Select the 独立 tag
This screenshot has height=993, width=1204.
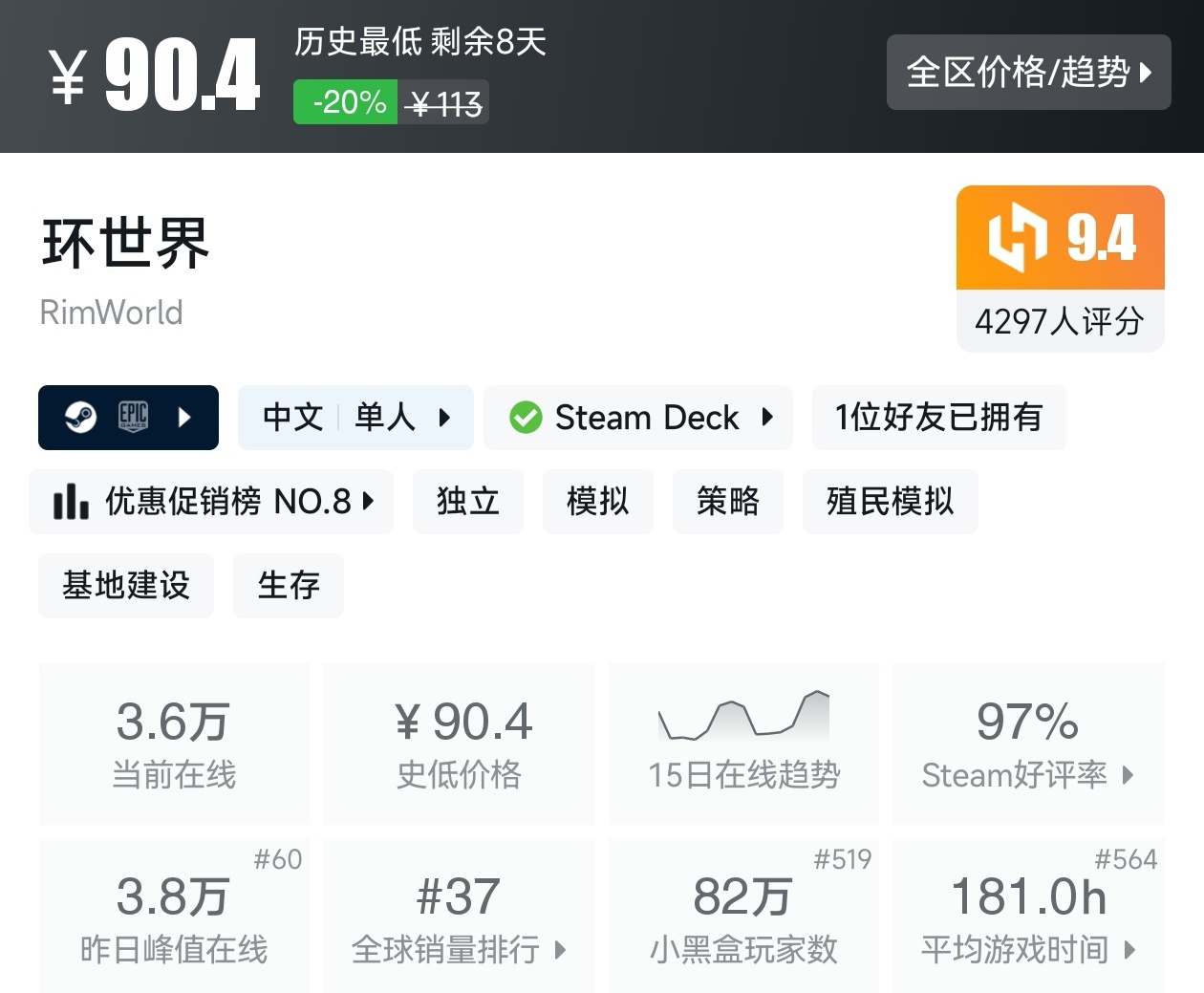467,502
